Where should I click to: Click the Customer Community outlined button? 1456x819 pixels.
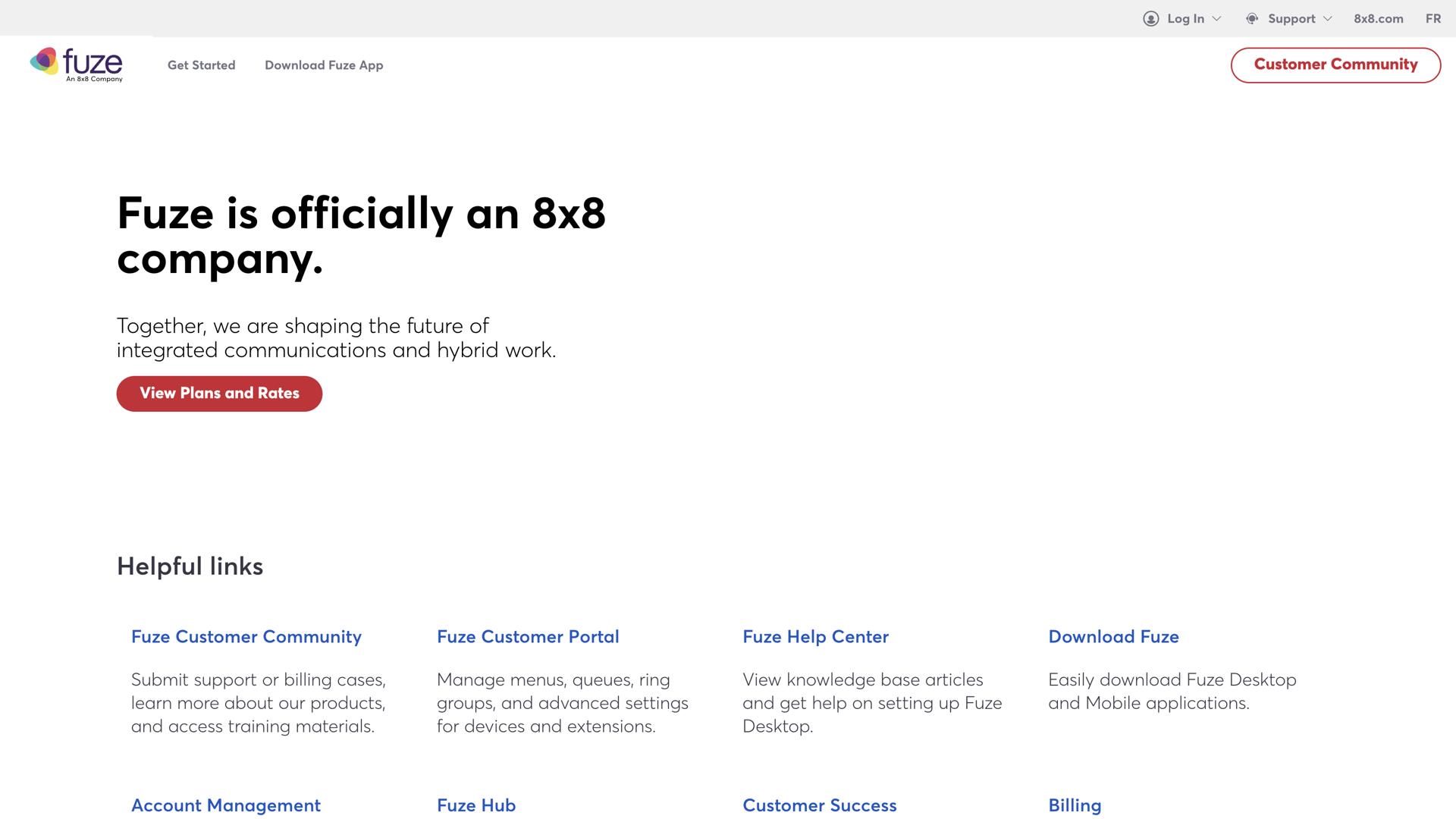pyautogui.click(x=1335, y=64)
